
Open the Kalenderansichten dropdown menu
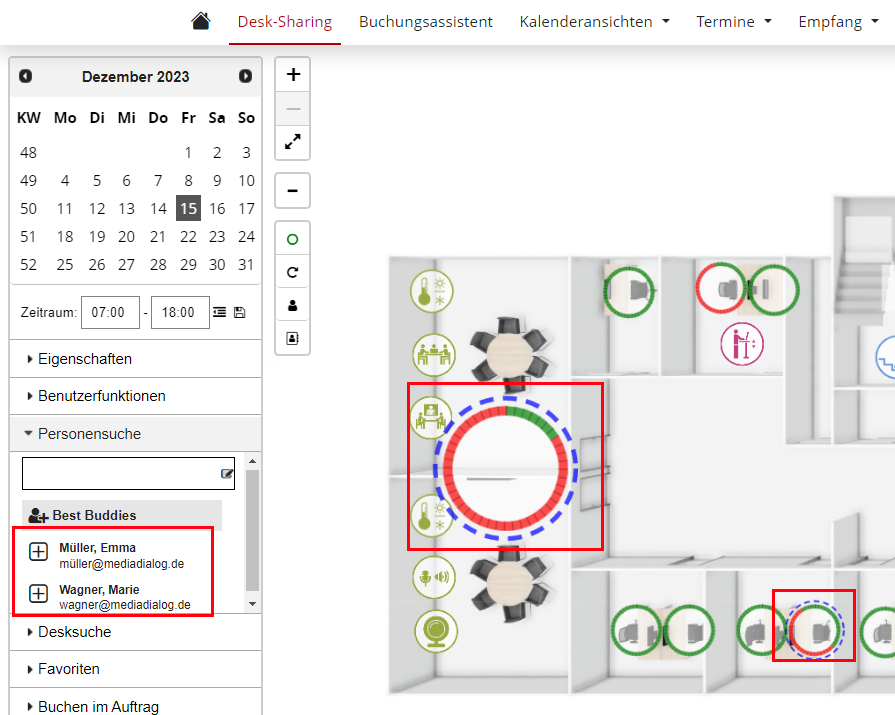point(594,22)
